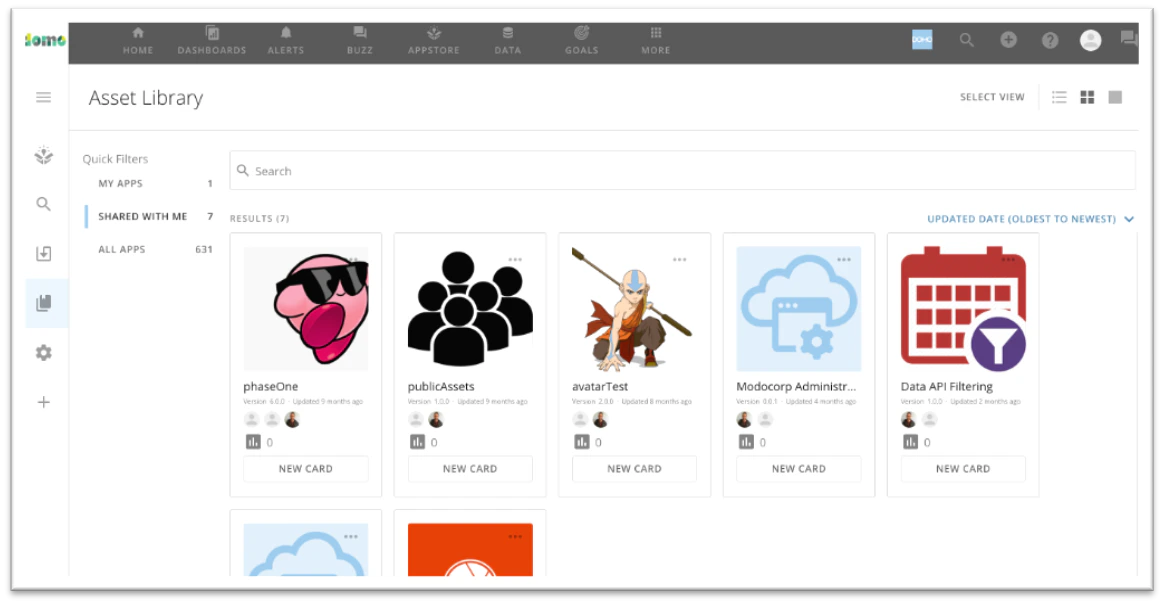The image size is (1164, 606).
Task: Click the sidebar plus icon
Action: [x=44, y=403]
